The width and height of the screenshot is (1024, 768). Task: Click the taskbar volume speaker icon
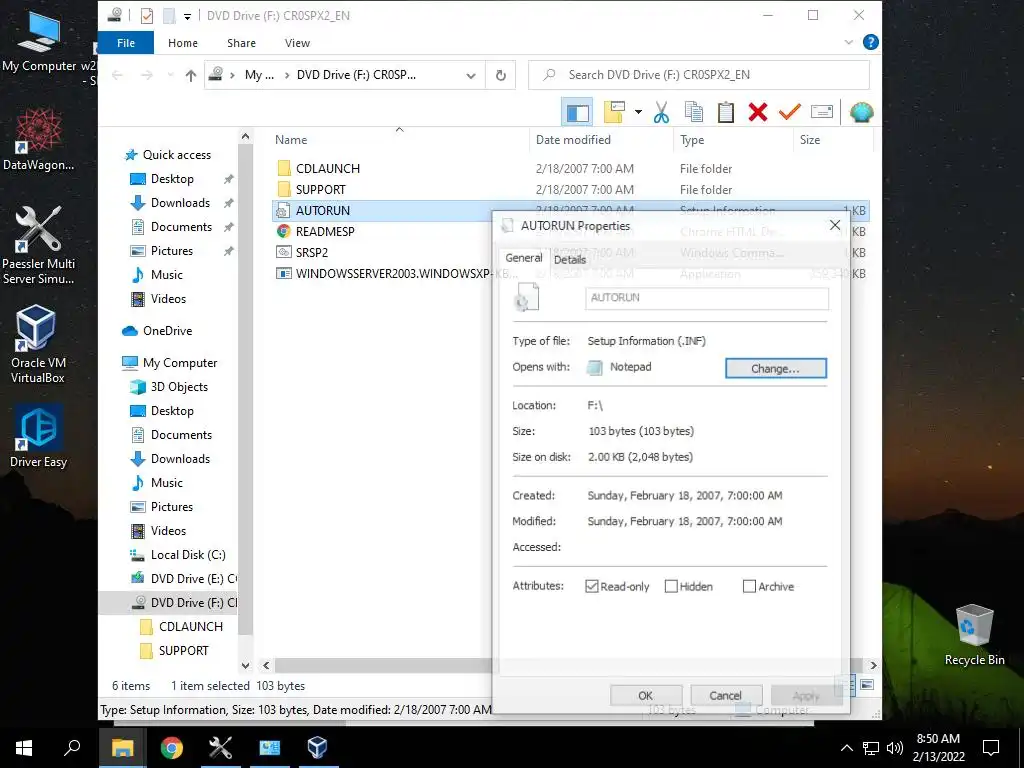[x=895, y=748]
